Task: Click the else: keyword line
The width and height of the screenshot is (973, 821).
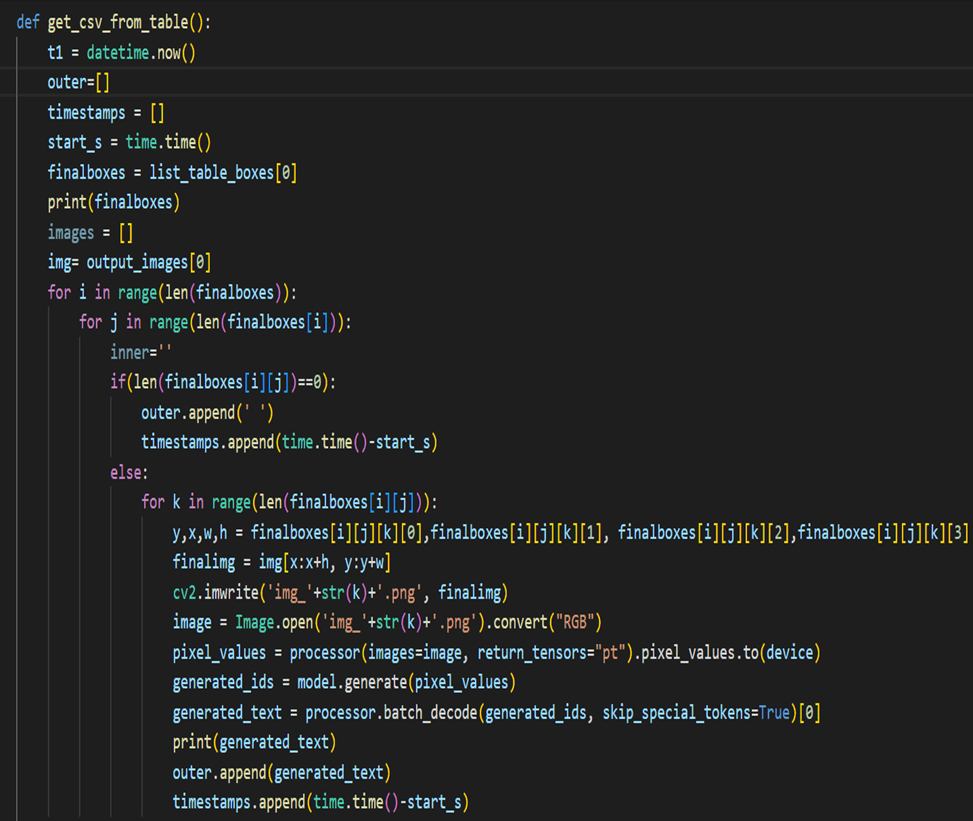Action: (129, 473)
